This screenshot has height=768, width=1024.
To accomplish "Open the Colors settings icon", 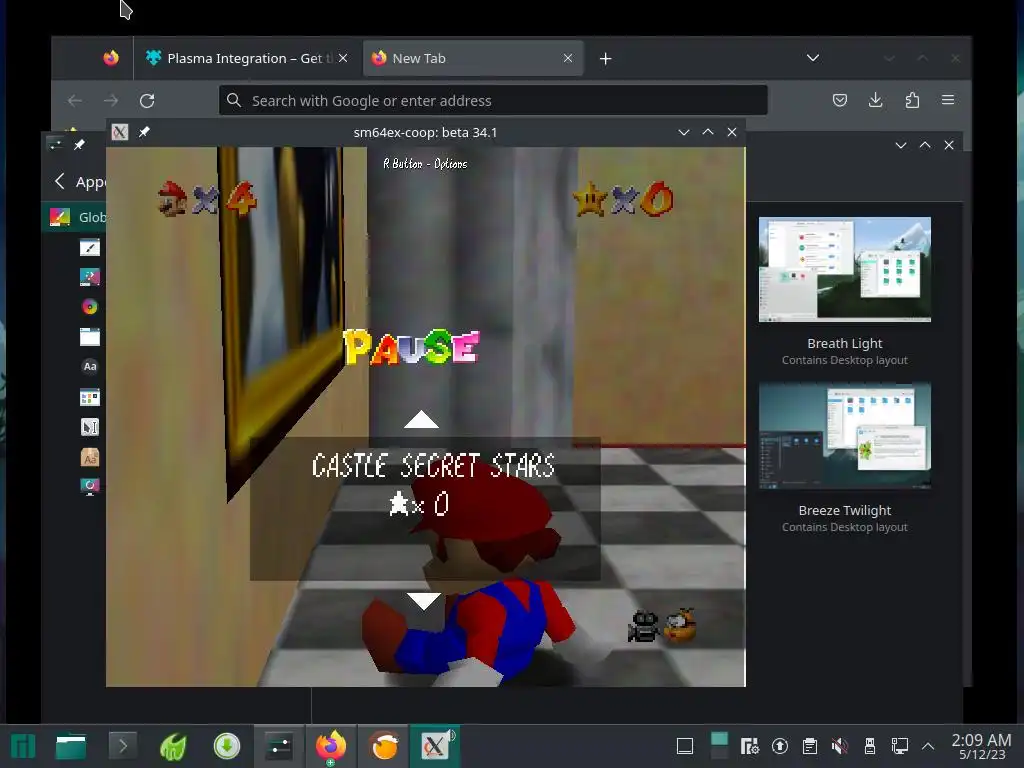I will (89, 306).
